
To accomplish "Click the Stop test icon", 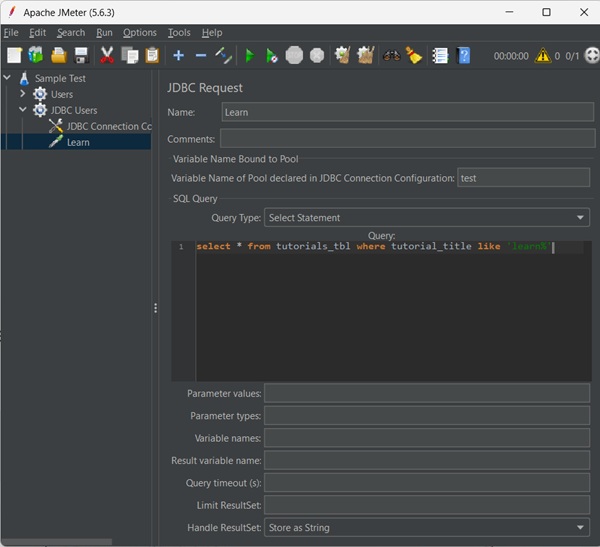I will point(294,56).
